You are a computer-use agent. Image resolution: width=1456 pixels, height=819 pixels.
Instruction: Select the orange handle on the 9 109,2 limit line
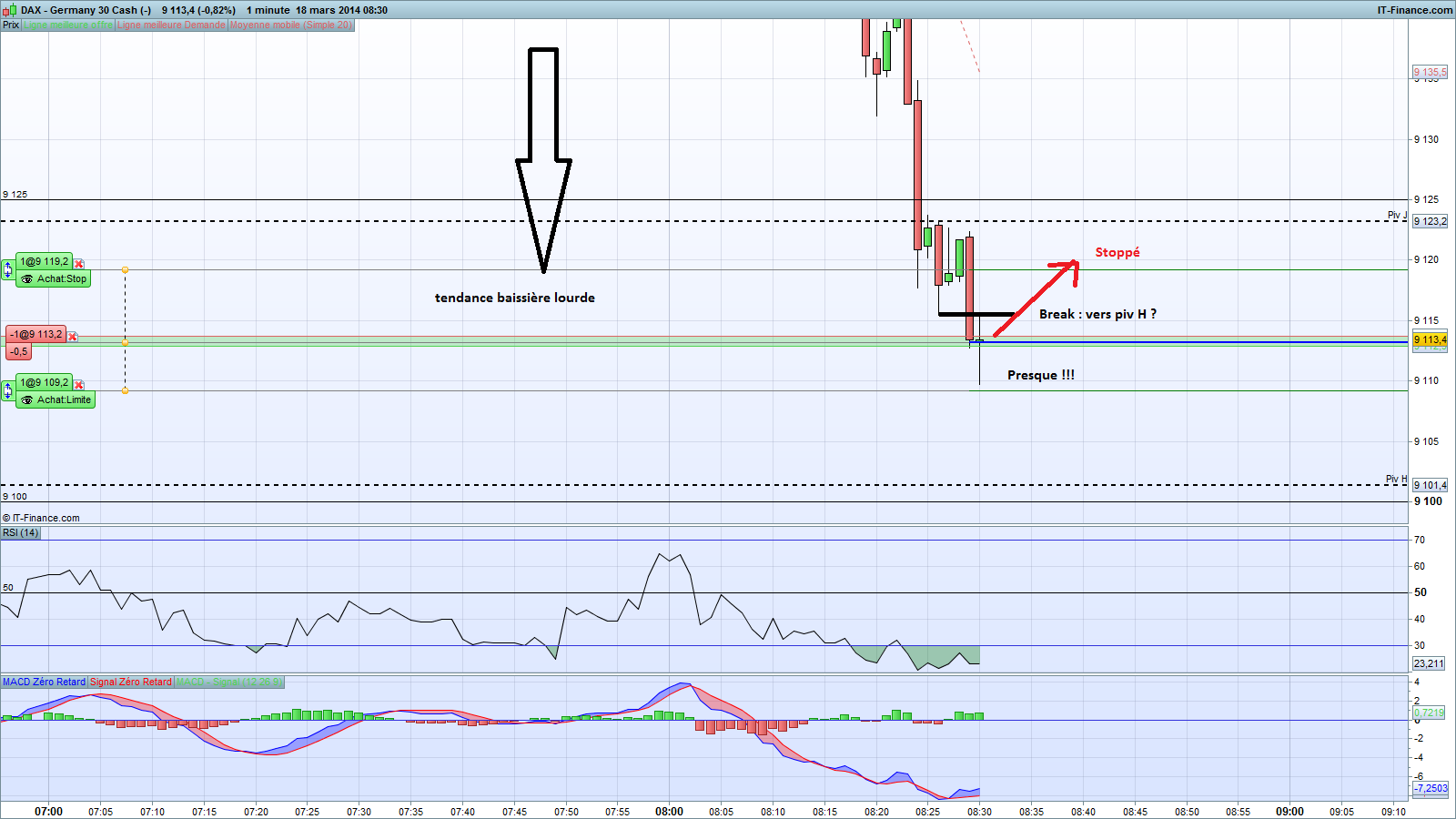pos(126,391)
